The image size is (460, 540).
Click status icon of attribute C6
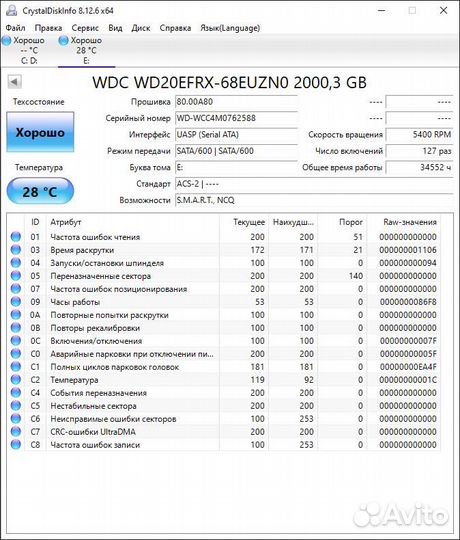click(16, 418)
